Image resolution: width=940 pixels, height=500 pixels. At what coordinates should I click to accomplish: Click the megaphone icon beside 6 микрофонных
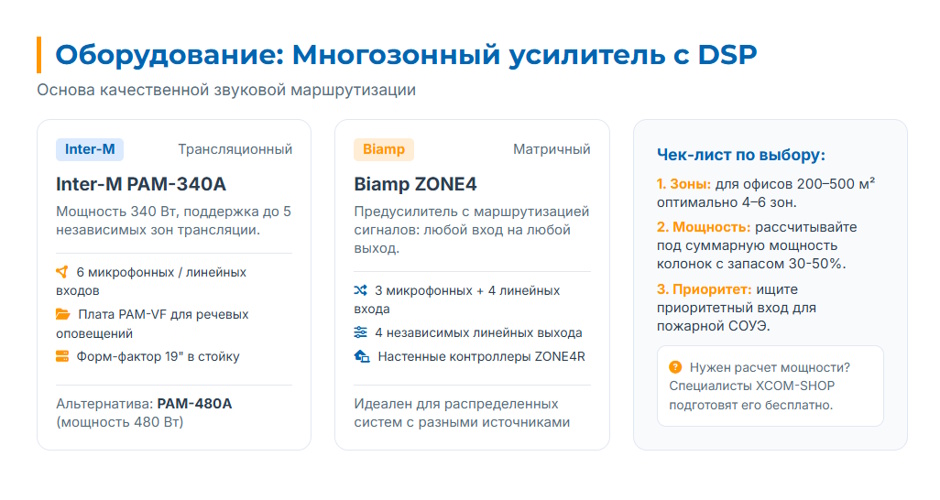pyautogui.click(x=62, y=272)
